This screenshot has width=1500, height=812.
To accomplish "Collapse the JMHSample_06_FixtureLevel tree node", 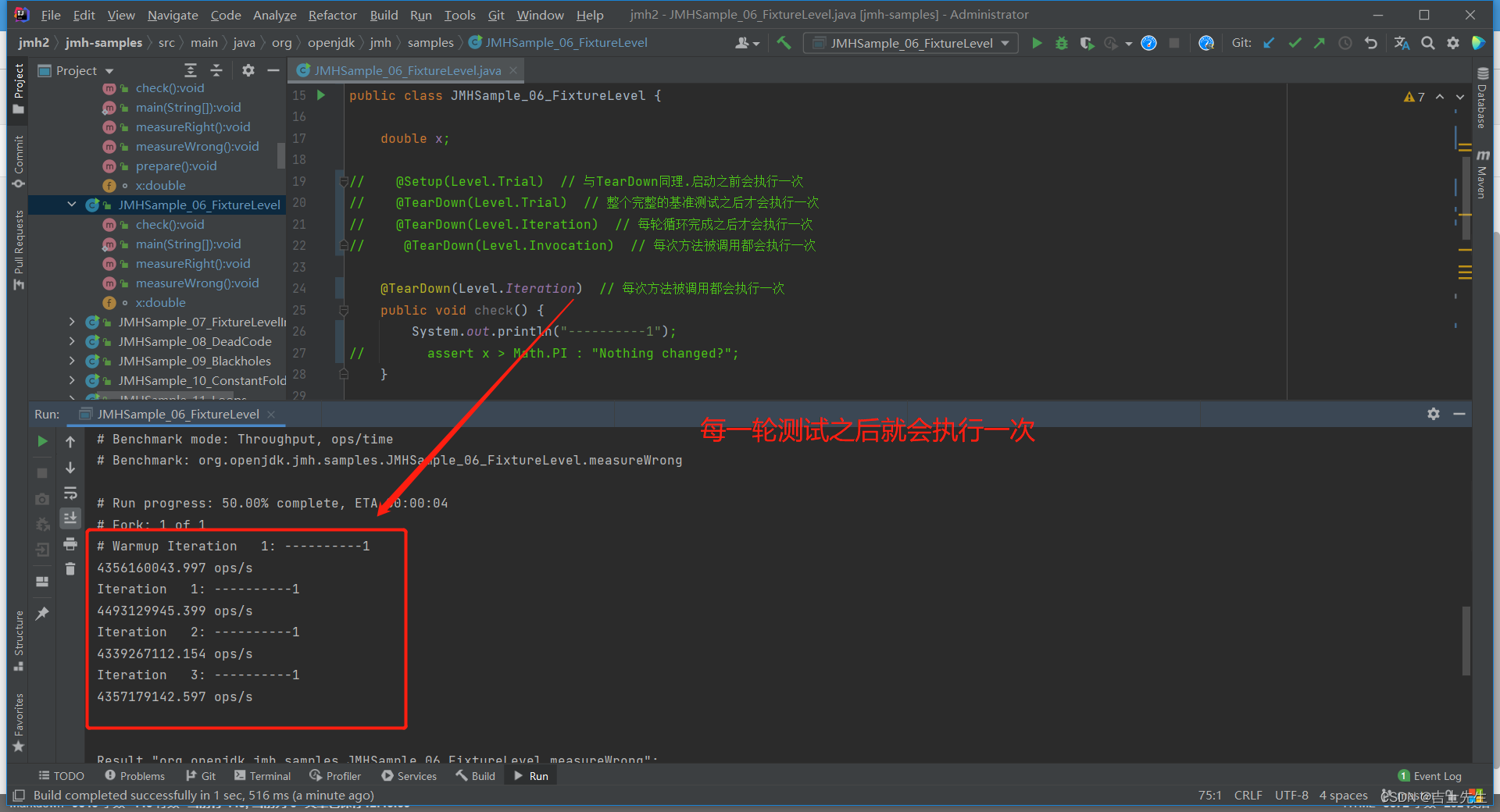I will (x=71, y=205).
